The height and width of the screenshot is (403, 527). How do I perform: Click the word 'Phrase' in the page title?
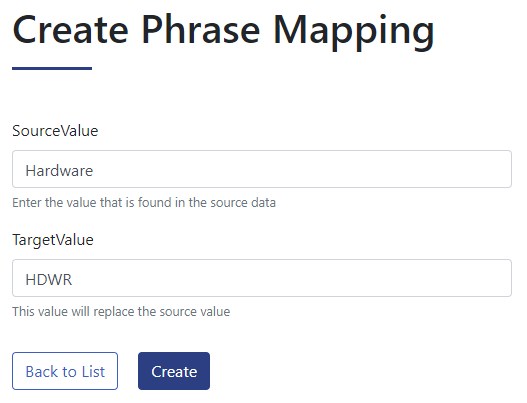click(x=201, y=30)
